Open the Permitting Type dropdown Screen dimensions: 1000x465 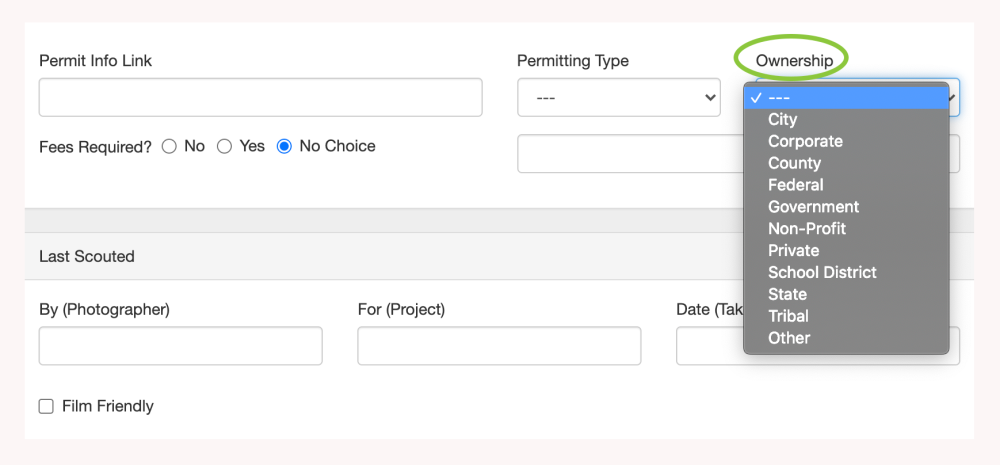[618, 98]
